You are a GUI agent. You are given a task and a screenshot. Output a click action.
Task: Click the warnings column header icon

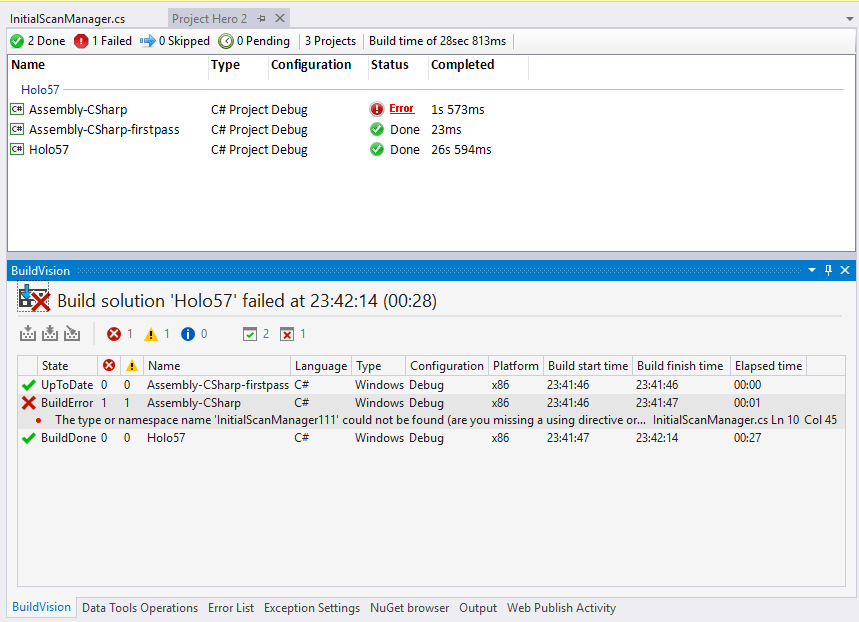point(131,366)
